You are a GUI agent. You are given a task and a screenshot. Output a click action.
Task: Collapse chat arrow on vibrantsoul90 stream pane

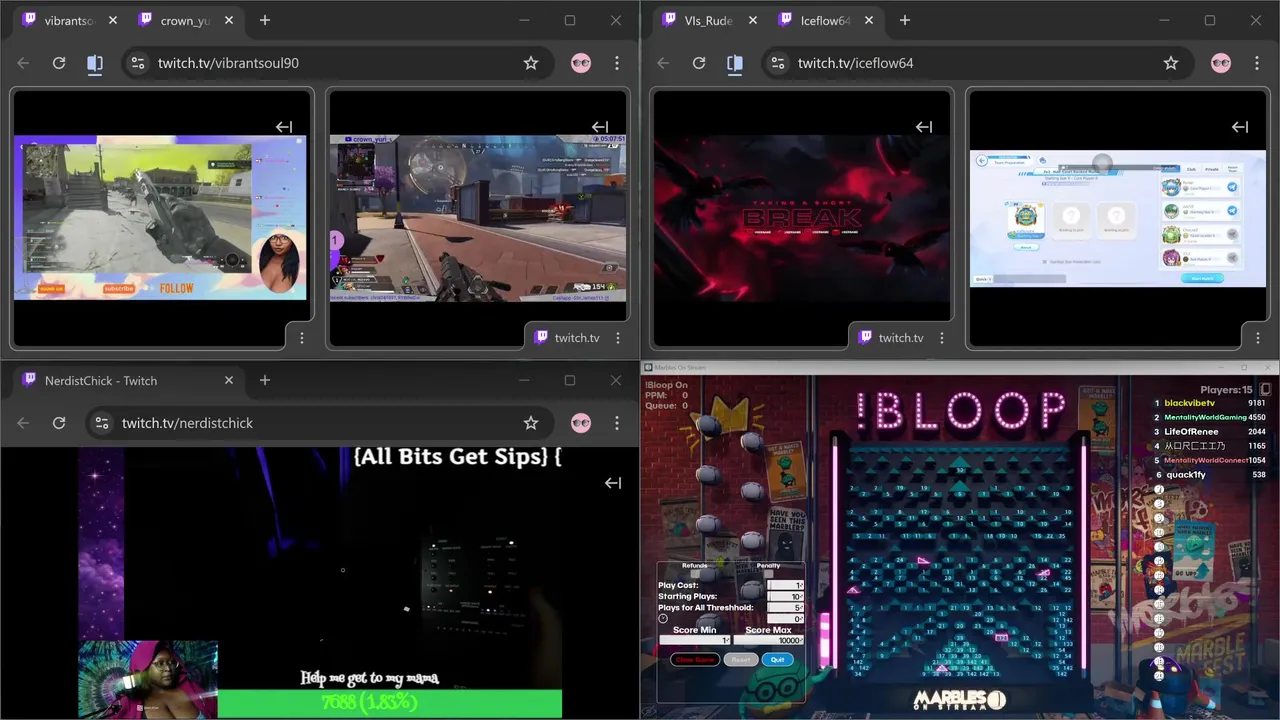(284, 127)
